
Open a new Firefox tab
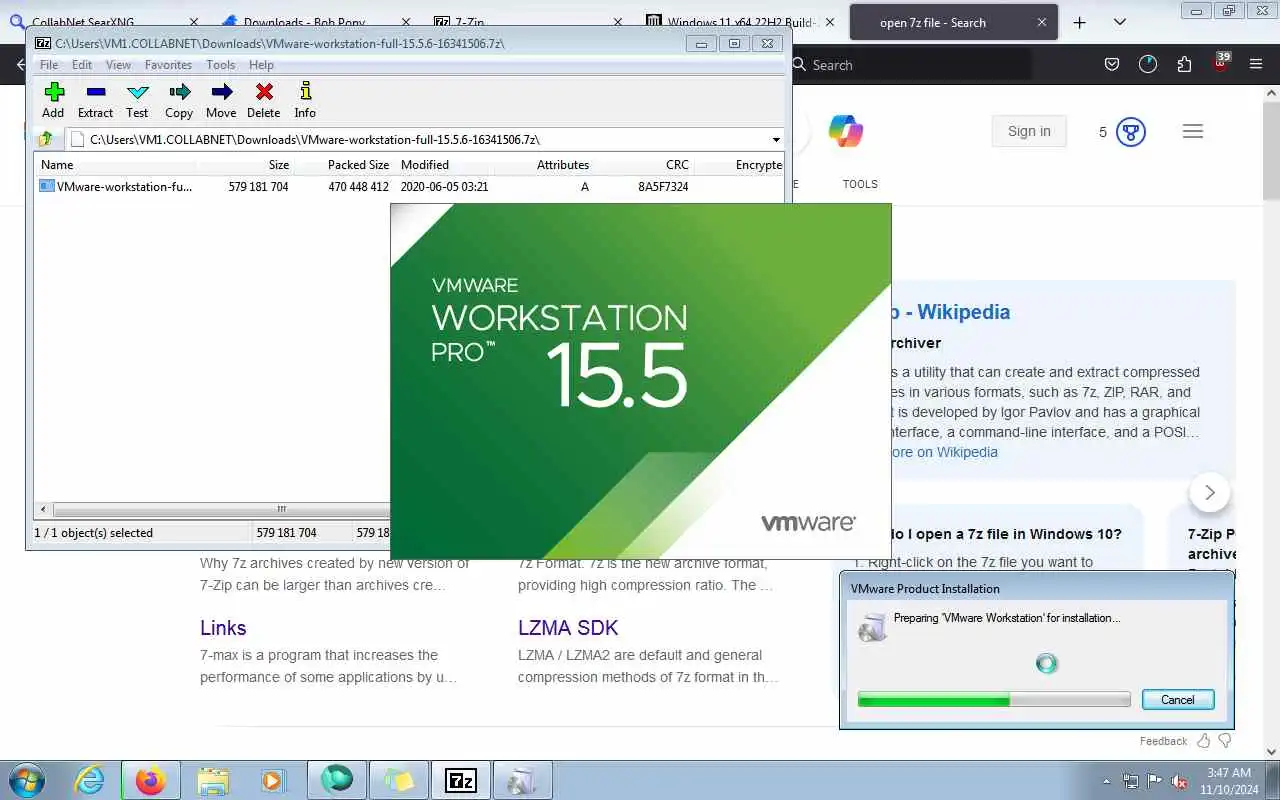tap(1079, 22)
